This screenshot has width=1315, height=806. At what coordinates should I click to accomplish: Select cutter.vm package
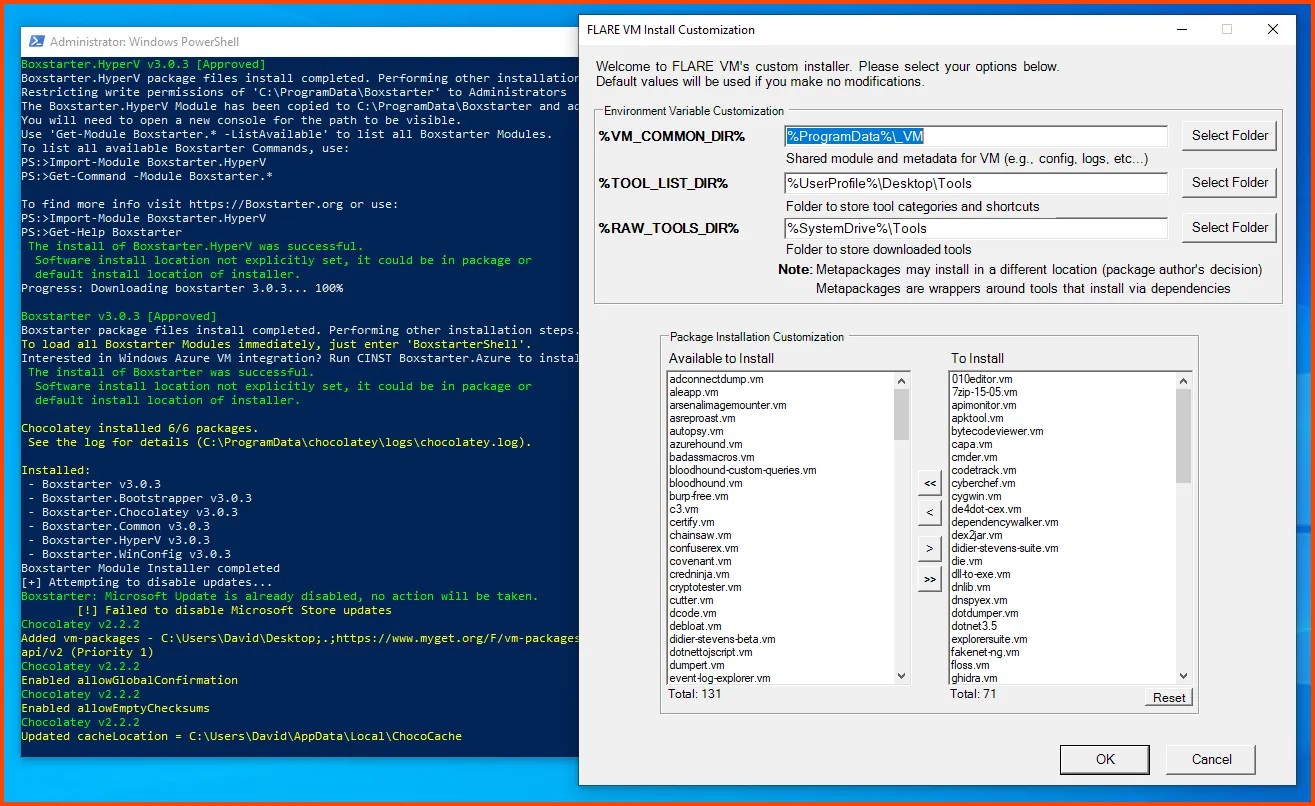pos(691,601)
